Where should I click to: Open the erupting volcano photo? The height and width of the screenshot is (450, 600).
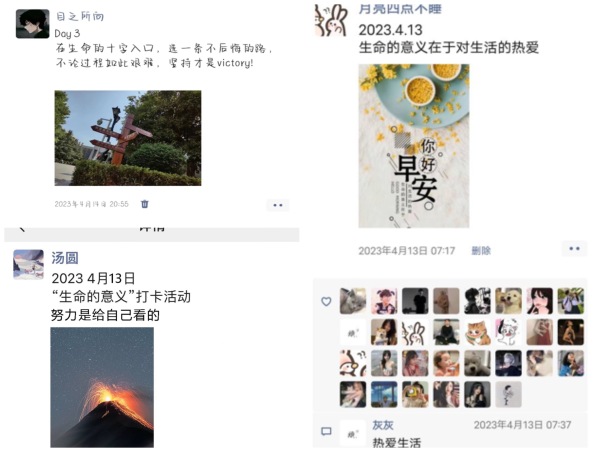coord(102,387)
